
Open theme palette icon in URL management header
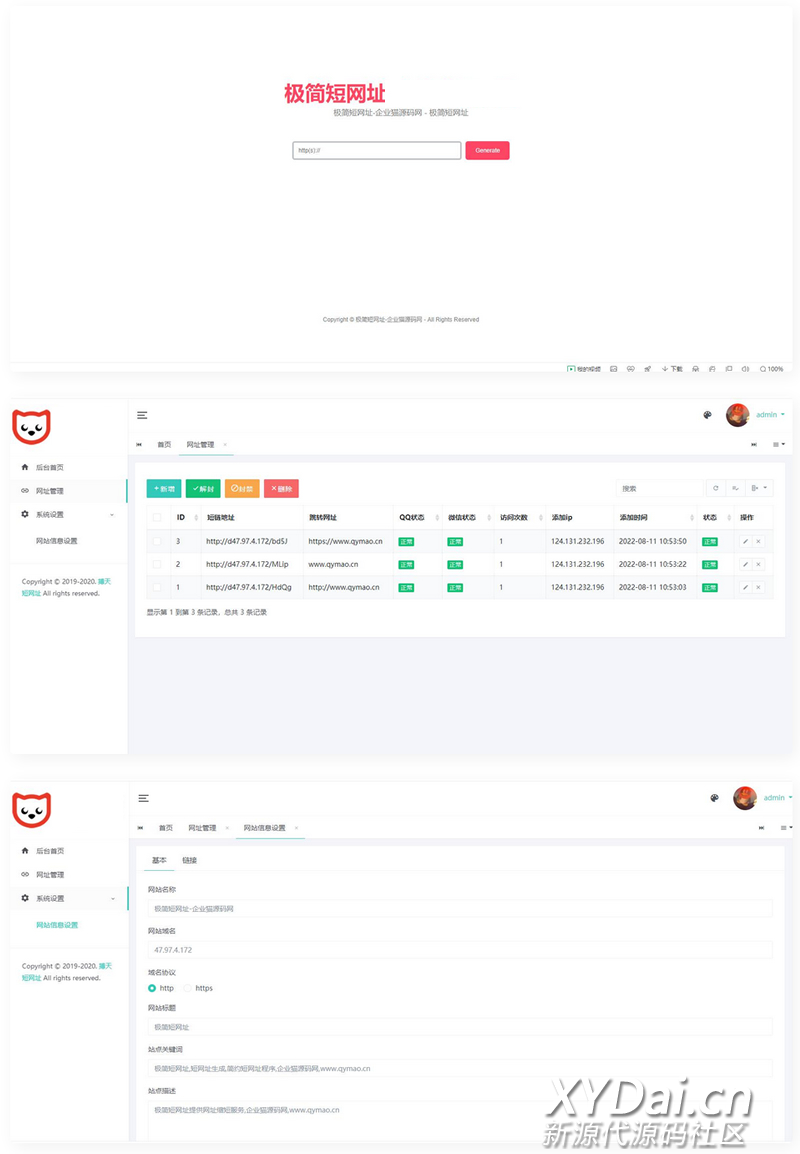coord(707,415)
